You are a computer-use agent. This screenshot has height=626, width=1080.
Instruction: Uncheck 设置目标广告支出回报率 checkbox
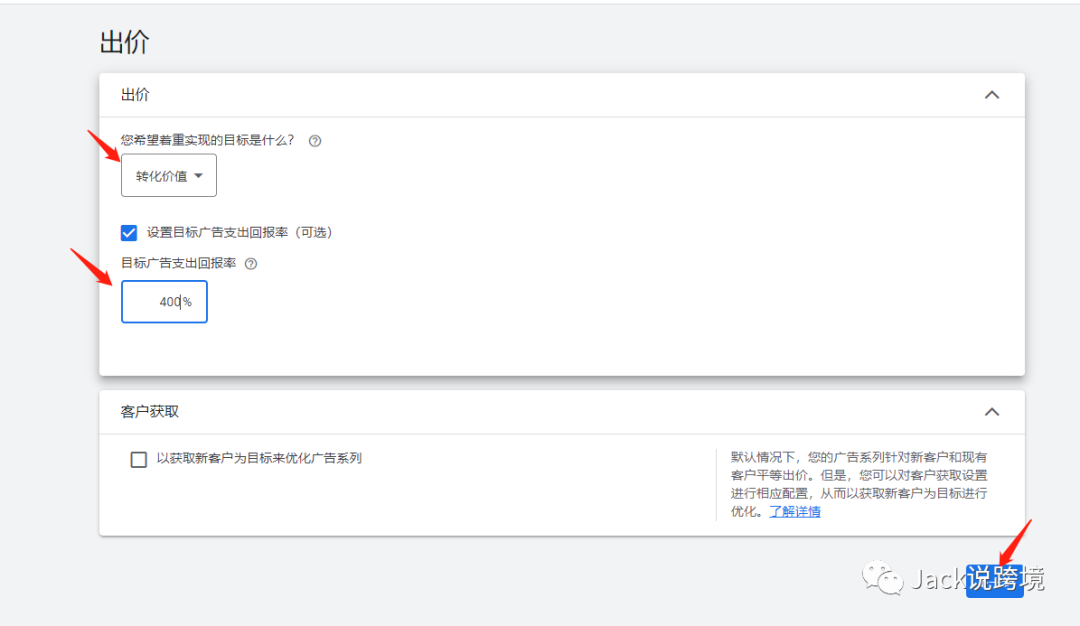click(x=129, y=233)
